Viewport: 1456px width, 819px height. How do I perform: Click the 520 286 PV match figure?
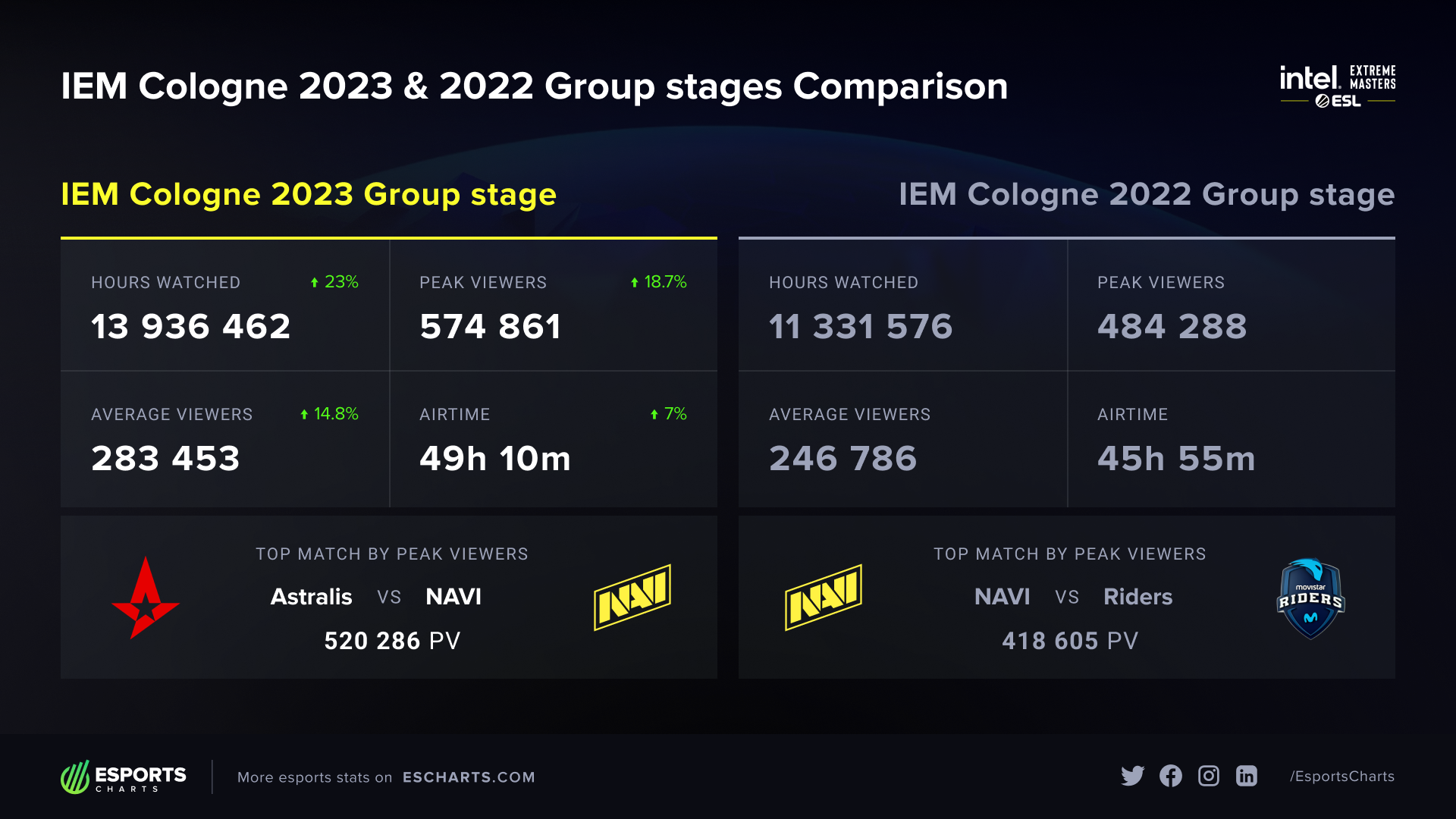click(392, 641)
